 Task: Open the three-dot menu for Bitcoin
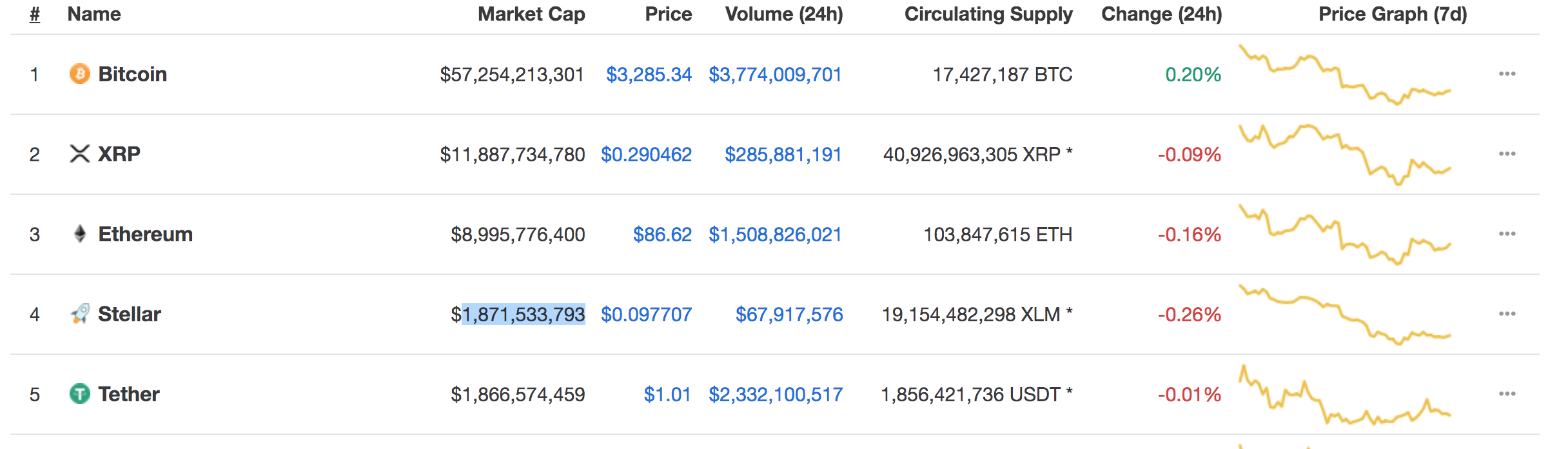[x=1507, y=74]
